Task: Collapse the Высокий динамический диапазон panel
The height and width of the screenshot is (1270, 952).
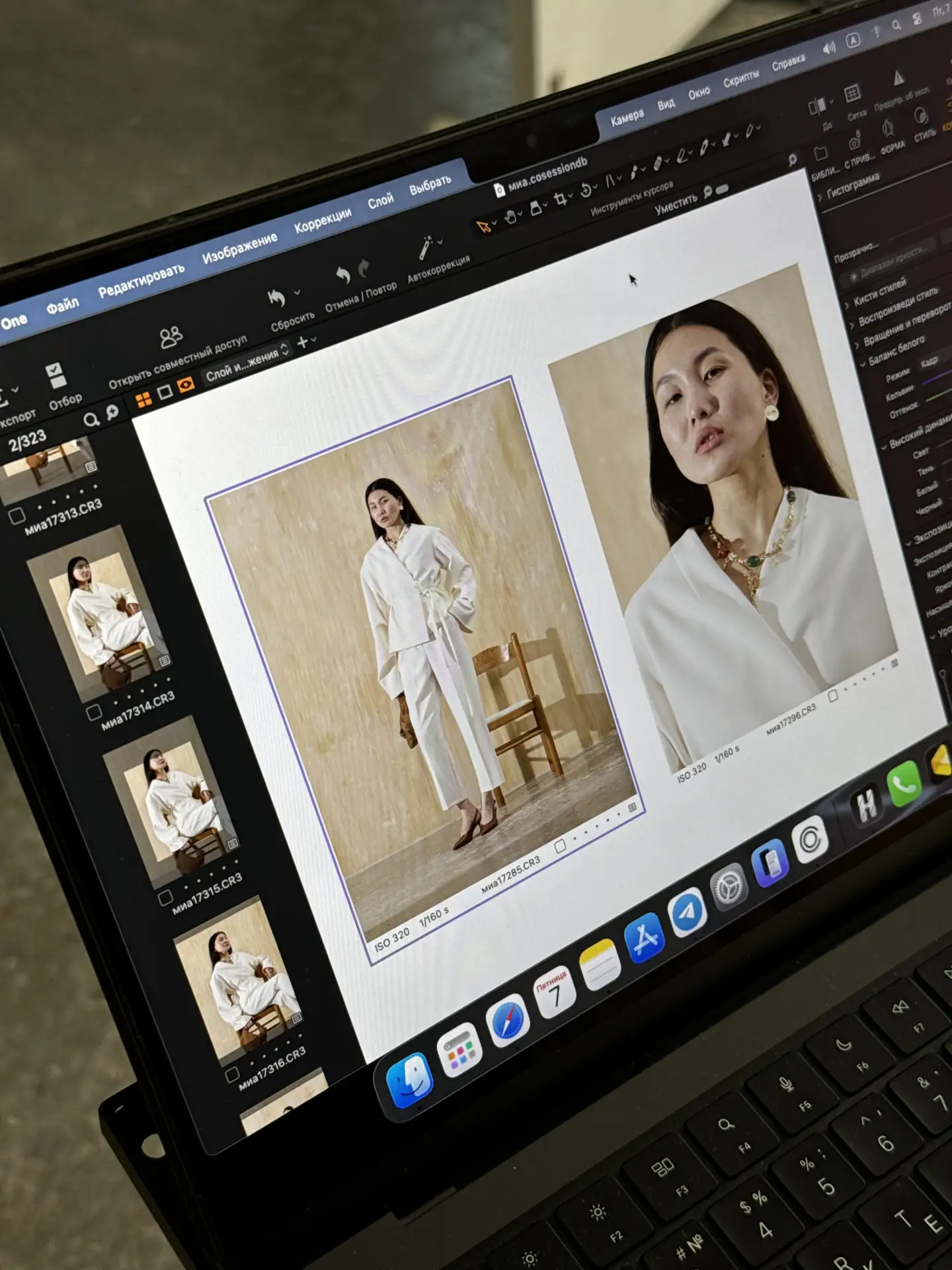Action: 885,447
